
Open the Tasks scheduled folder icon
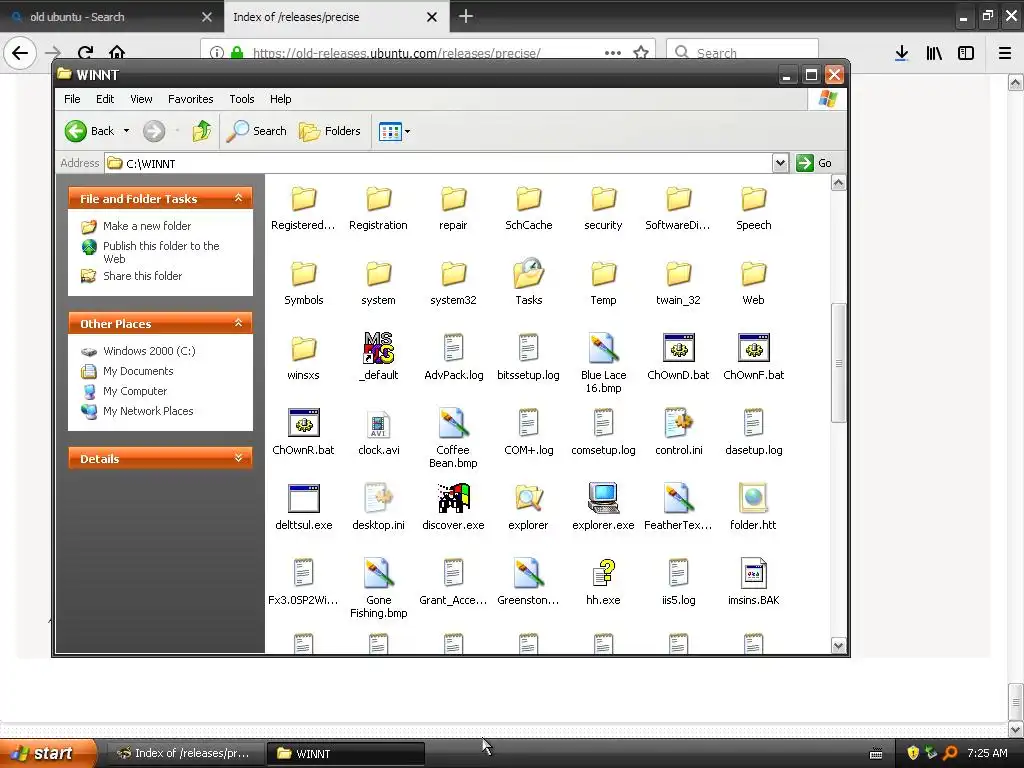[528, 283]
